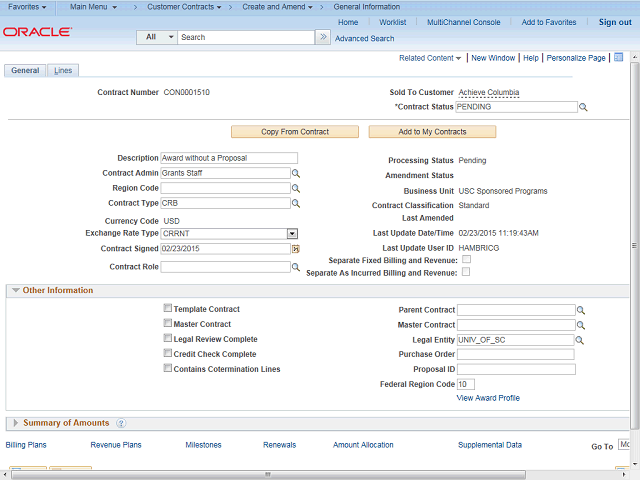The image size is (640, 480).
Task: Open the Contract Admin lookup icon
Action: [x=296, y=173]
